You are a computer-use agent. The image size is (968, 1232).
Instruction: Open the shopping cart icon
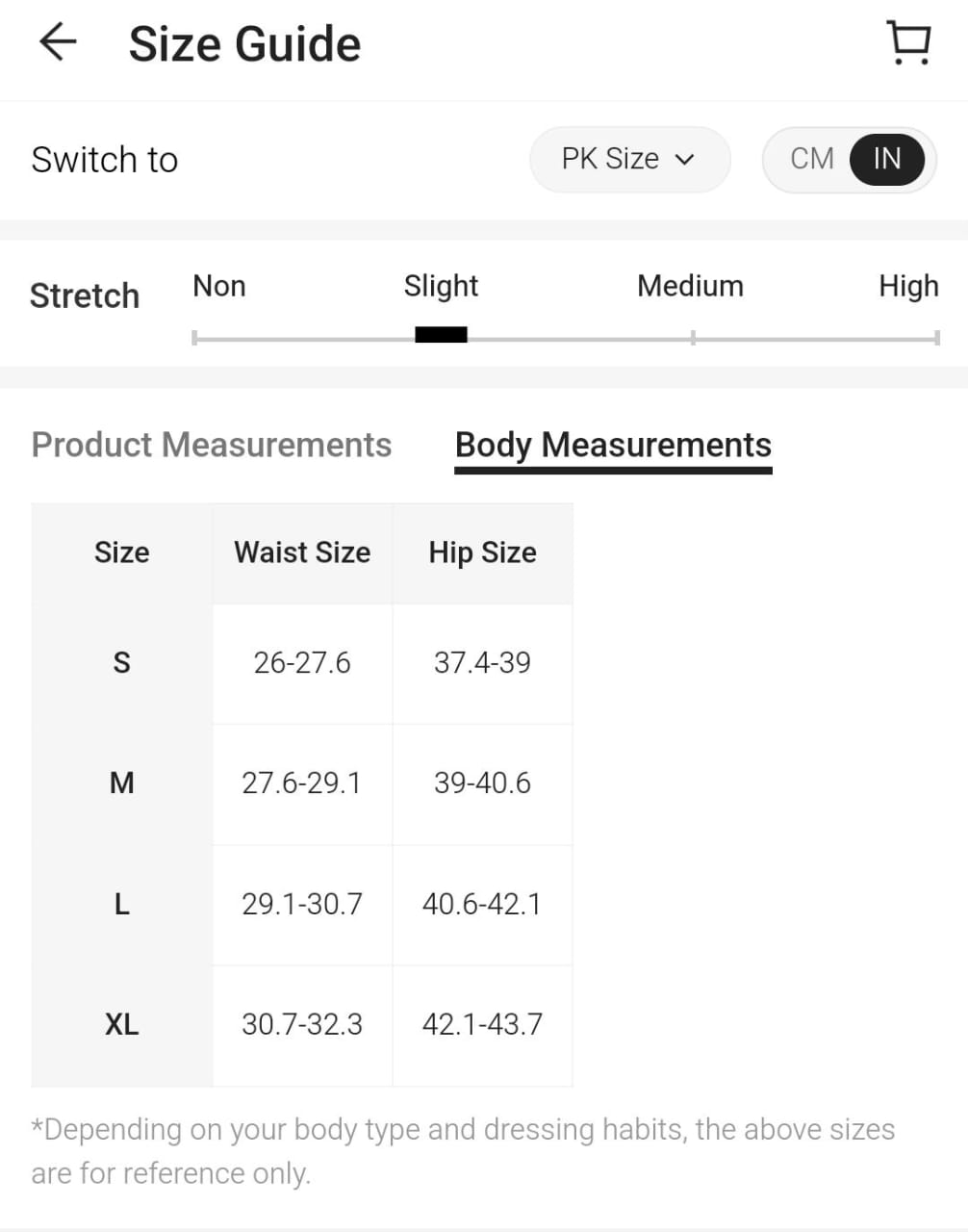click(x=907, y=43)
